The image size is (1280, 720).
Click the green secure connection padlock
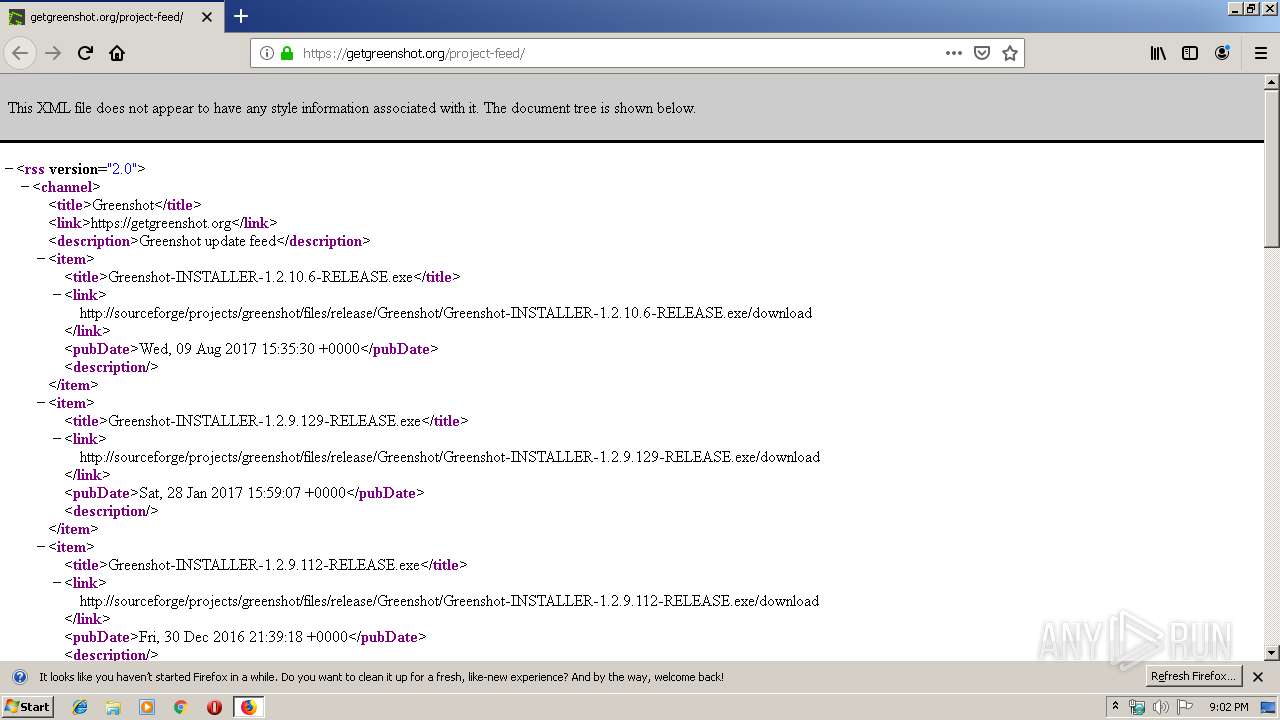[x=287, y=53]
